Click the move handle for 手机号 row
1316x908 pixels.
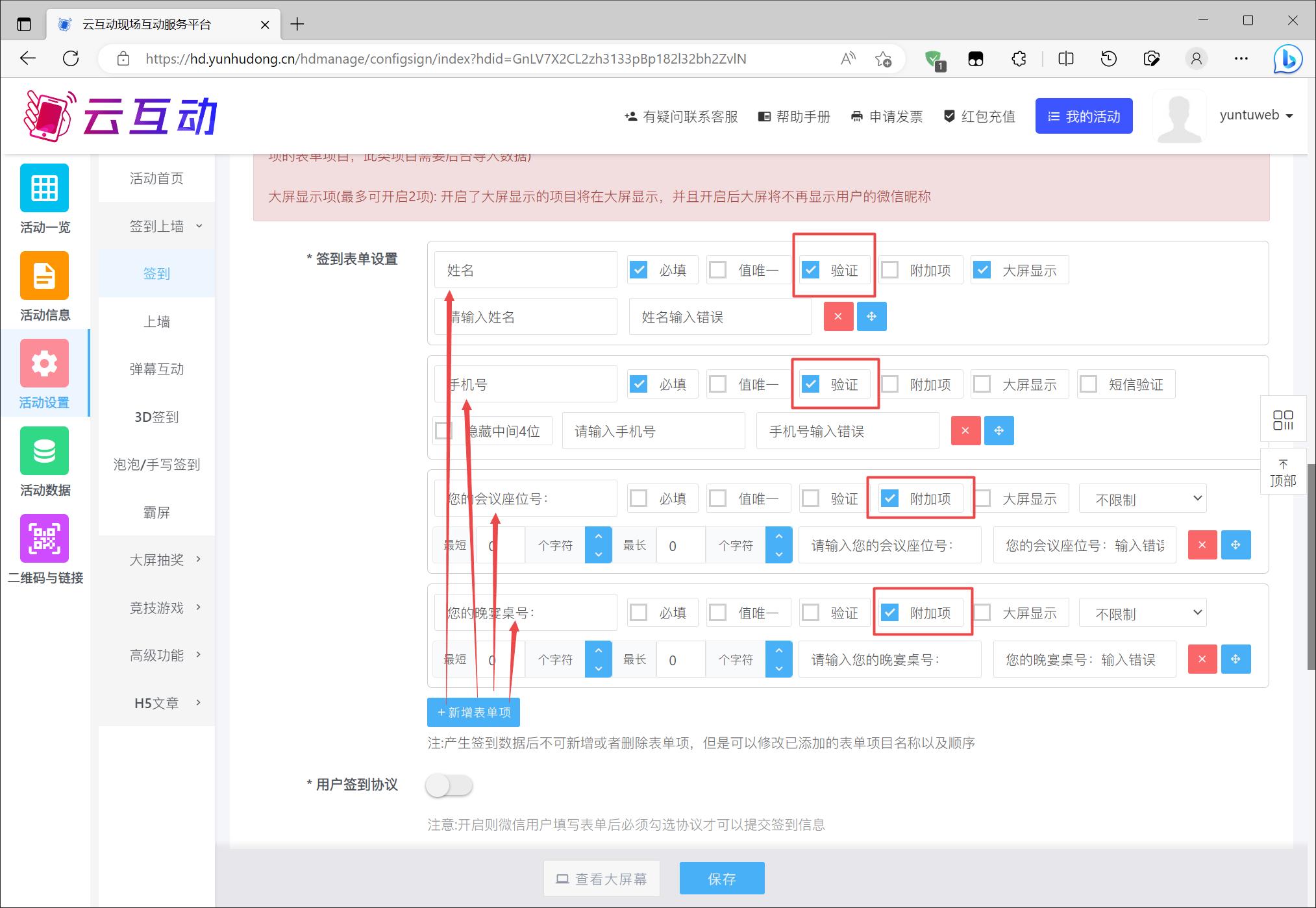point(999,431)
